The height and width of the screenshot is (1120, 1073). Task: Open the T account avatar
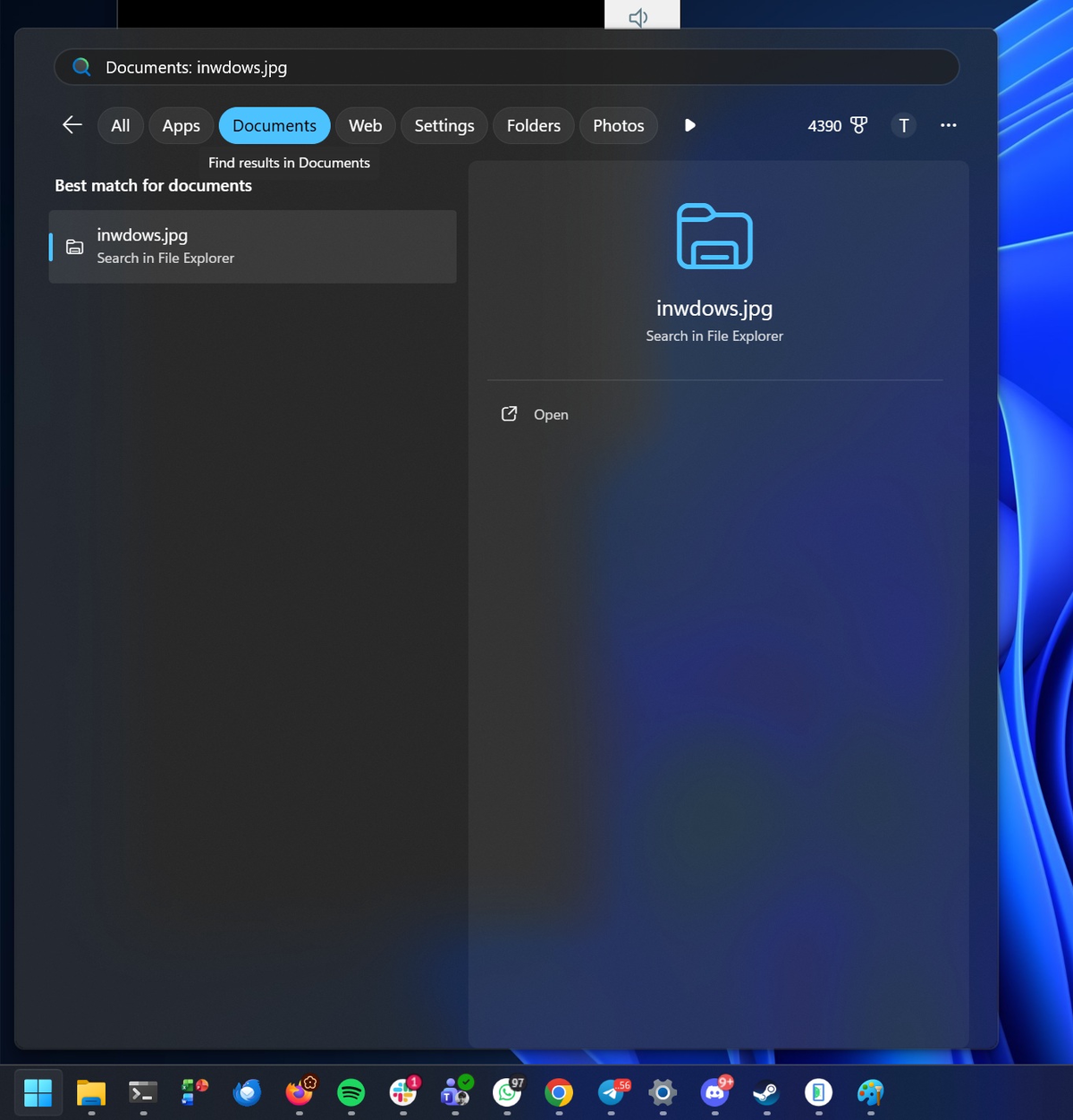pyautogui.click(x=904, y=125)
